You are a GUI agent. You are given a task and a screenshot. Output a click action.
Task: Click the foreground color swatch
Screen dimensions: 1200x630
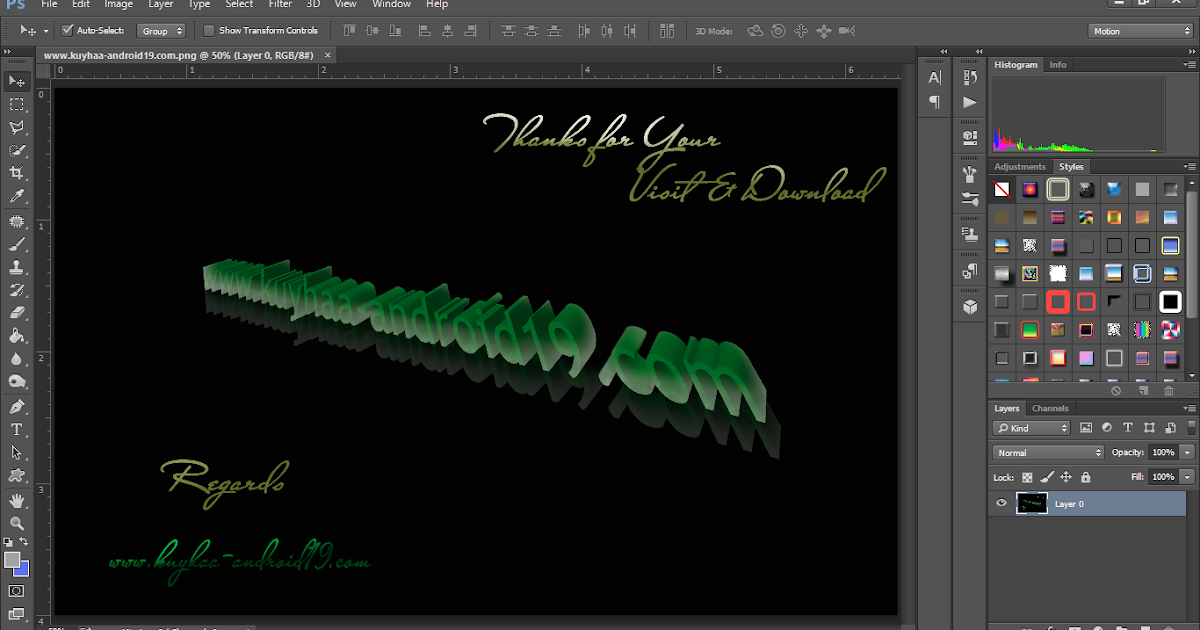click(x=12, y=560)
